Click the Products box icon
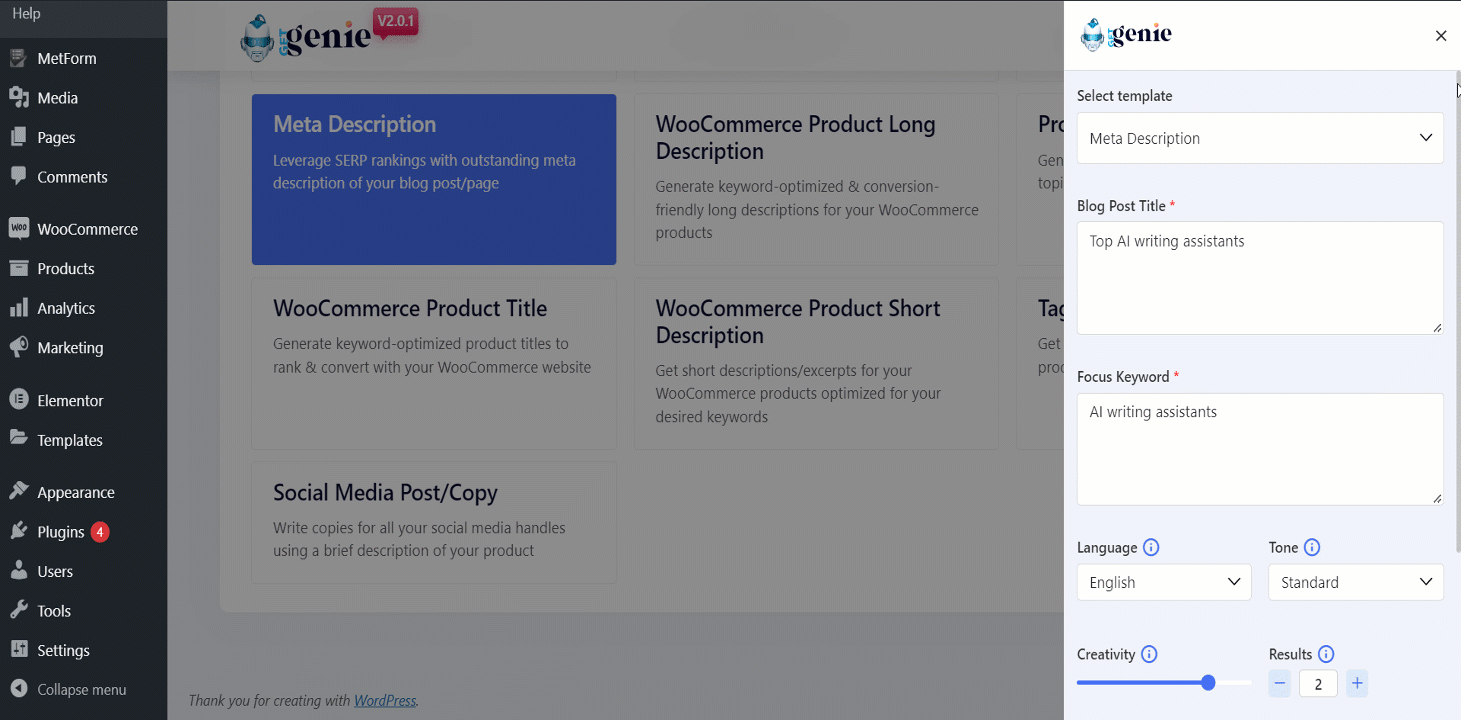The width and height of the screenshot is (1461, 720). [18, 268]
